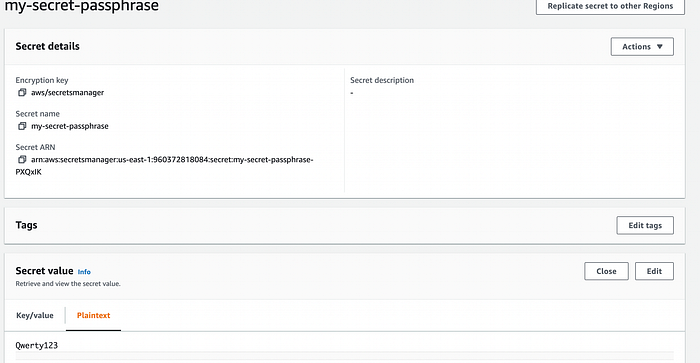
Task: Edit the secret value
Action: click(654, 271)
